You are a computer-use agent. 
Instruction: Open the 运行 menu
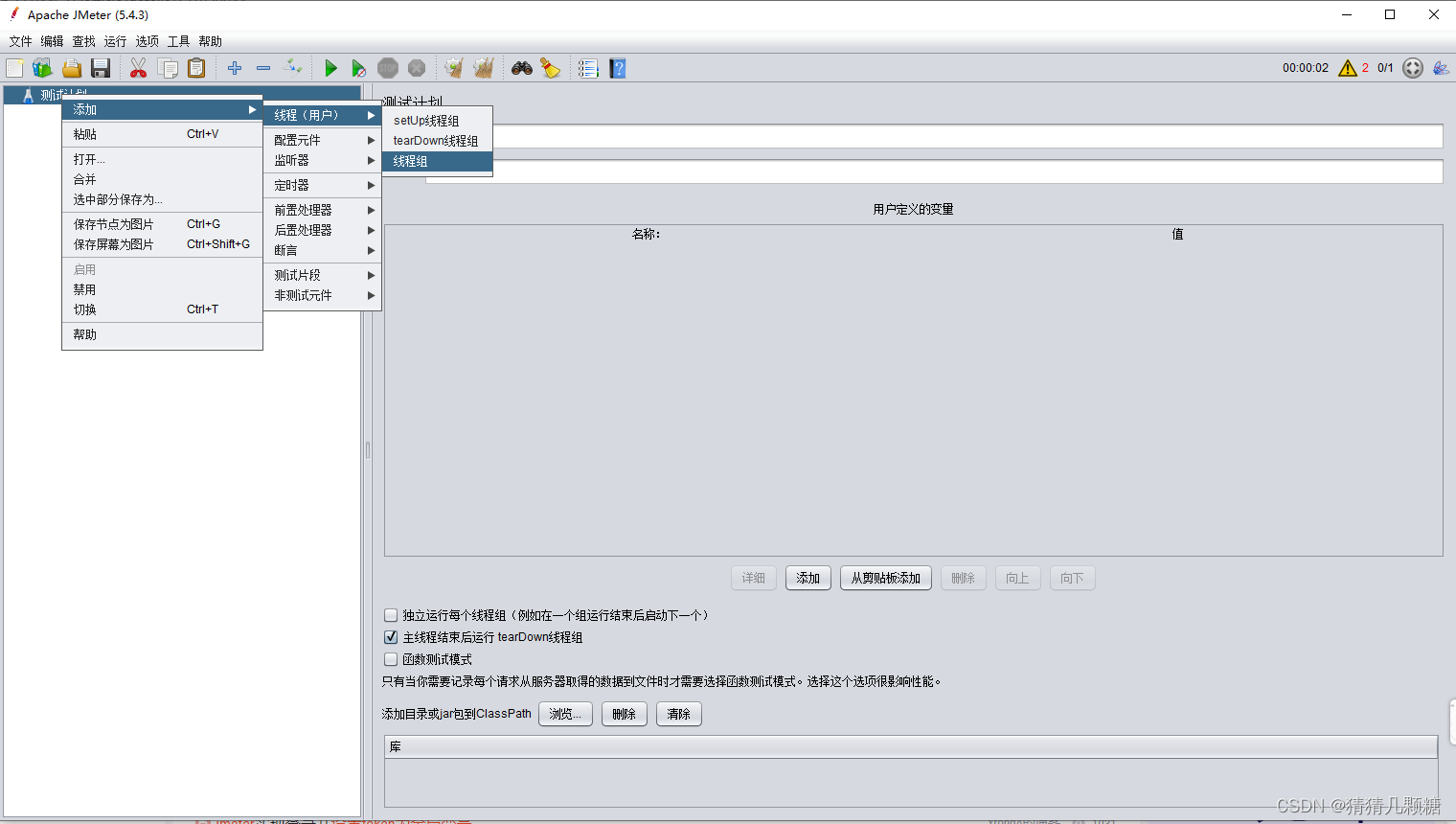[115, 41]
